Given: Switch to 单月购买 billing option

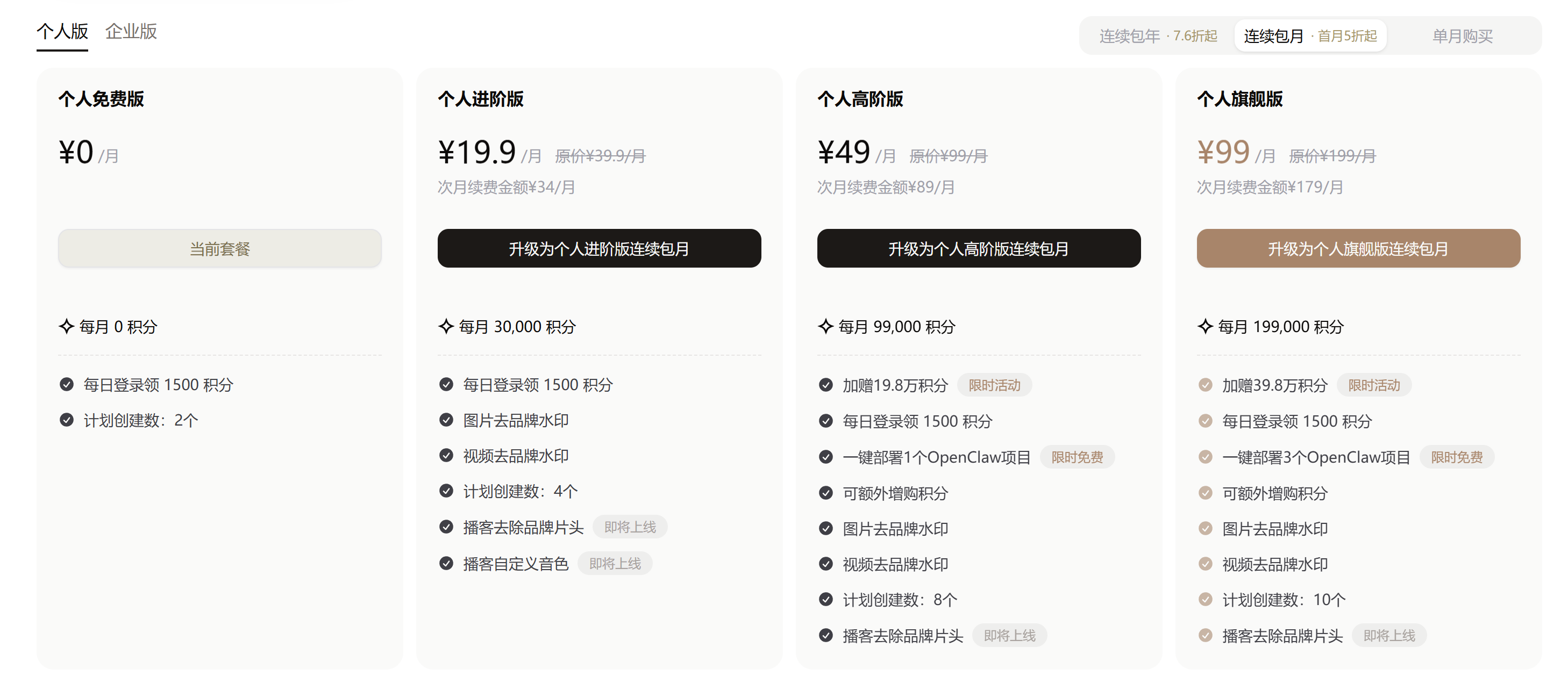Looking at the screenshot, I should coord(1462,36).
